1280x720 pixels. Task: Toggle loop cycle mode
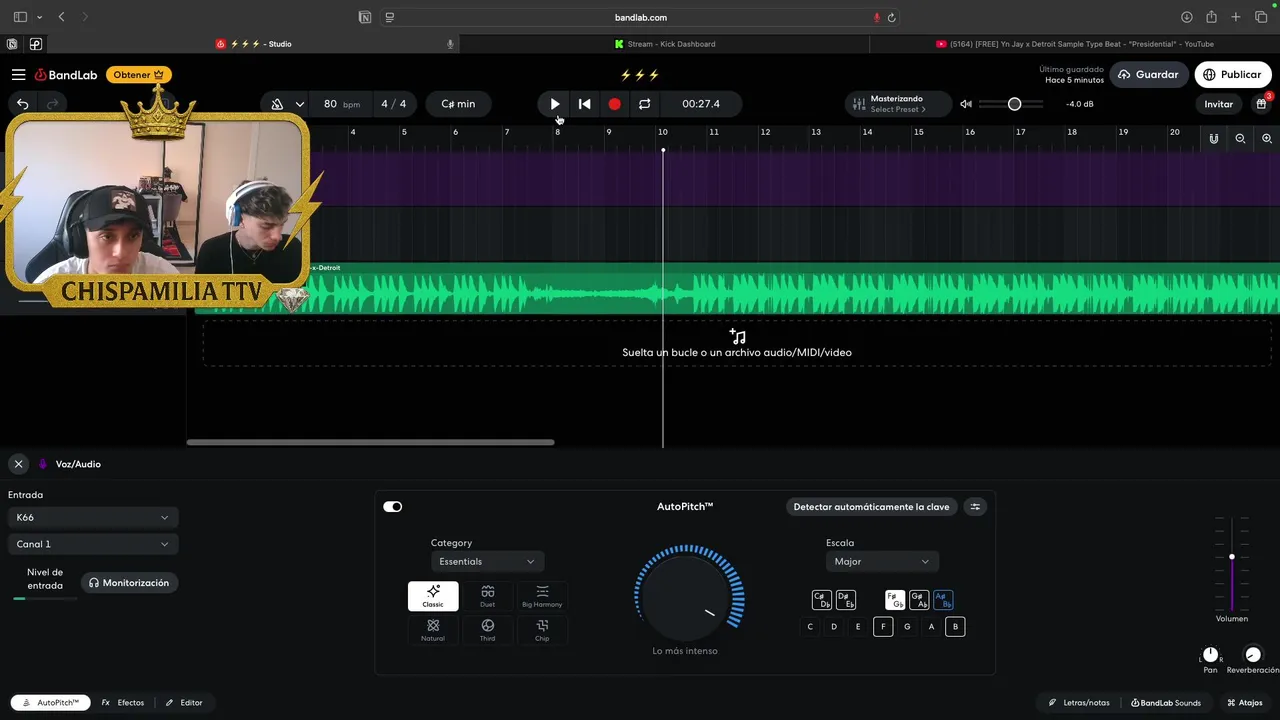(644, 104)
